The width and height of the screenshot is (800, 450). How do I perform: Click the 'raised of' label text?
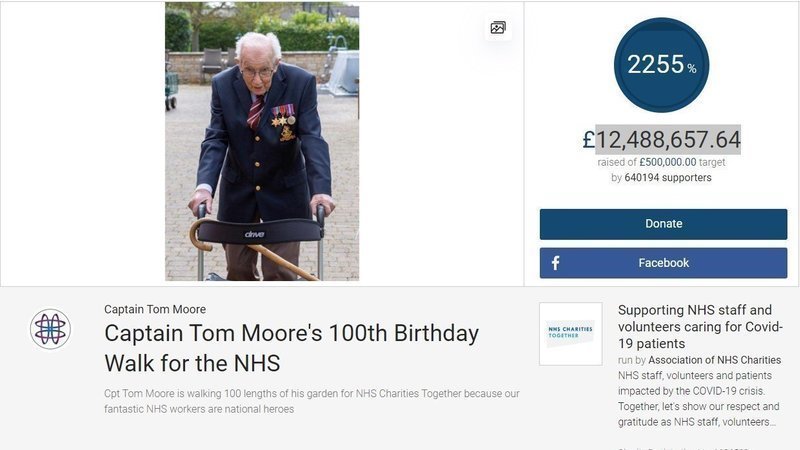click(614, 162)
